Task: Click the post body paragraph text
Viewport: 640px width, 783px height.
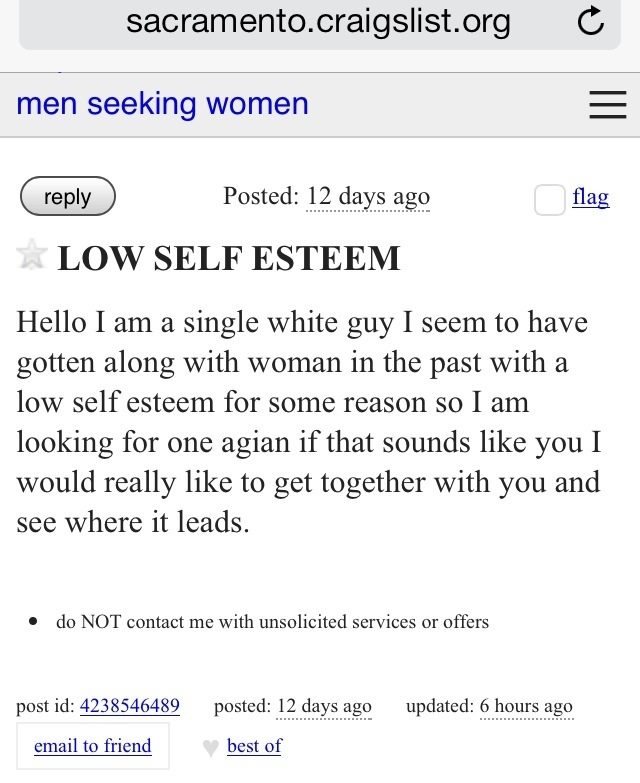Action: (310, 422)
